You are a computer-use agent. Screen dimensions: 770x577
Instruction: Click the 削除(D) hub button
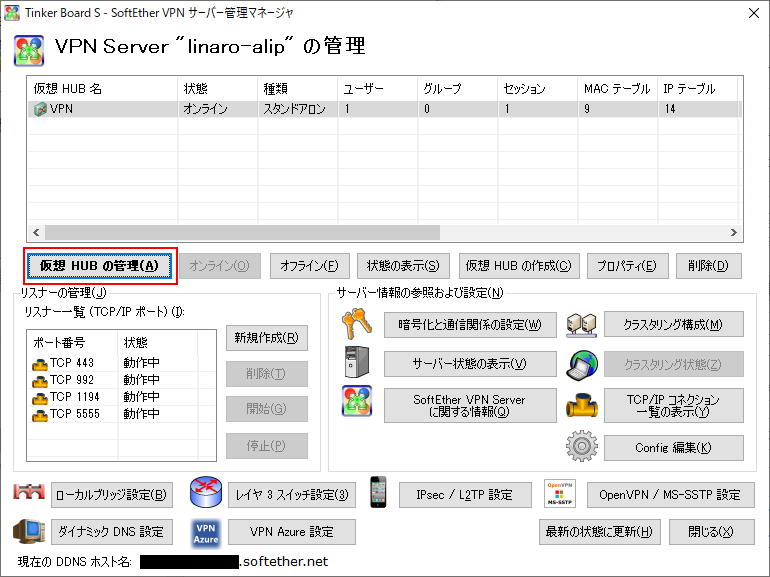tap(709, 266)
